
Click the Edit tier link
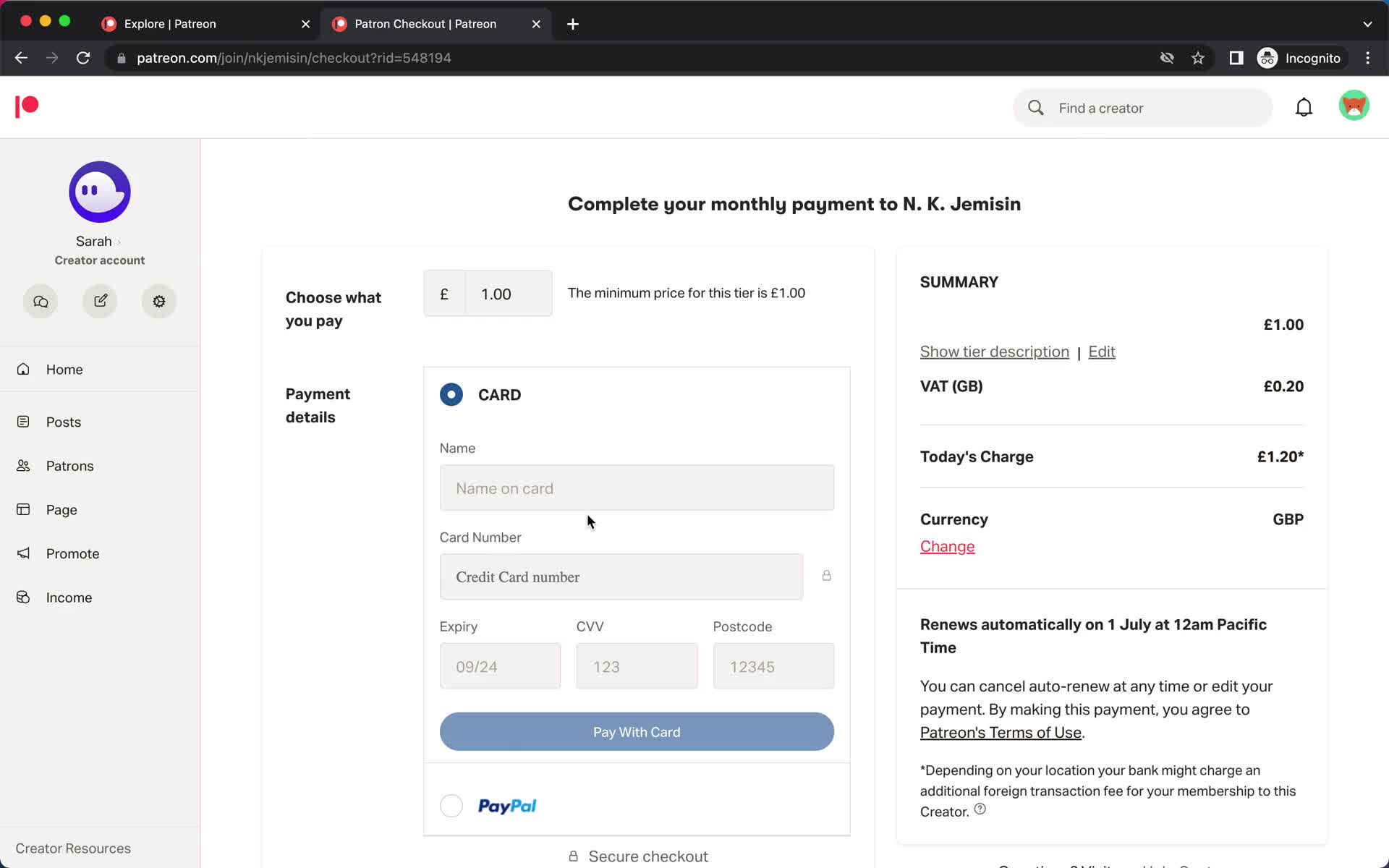tap(1101, 352)
